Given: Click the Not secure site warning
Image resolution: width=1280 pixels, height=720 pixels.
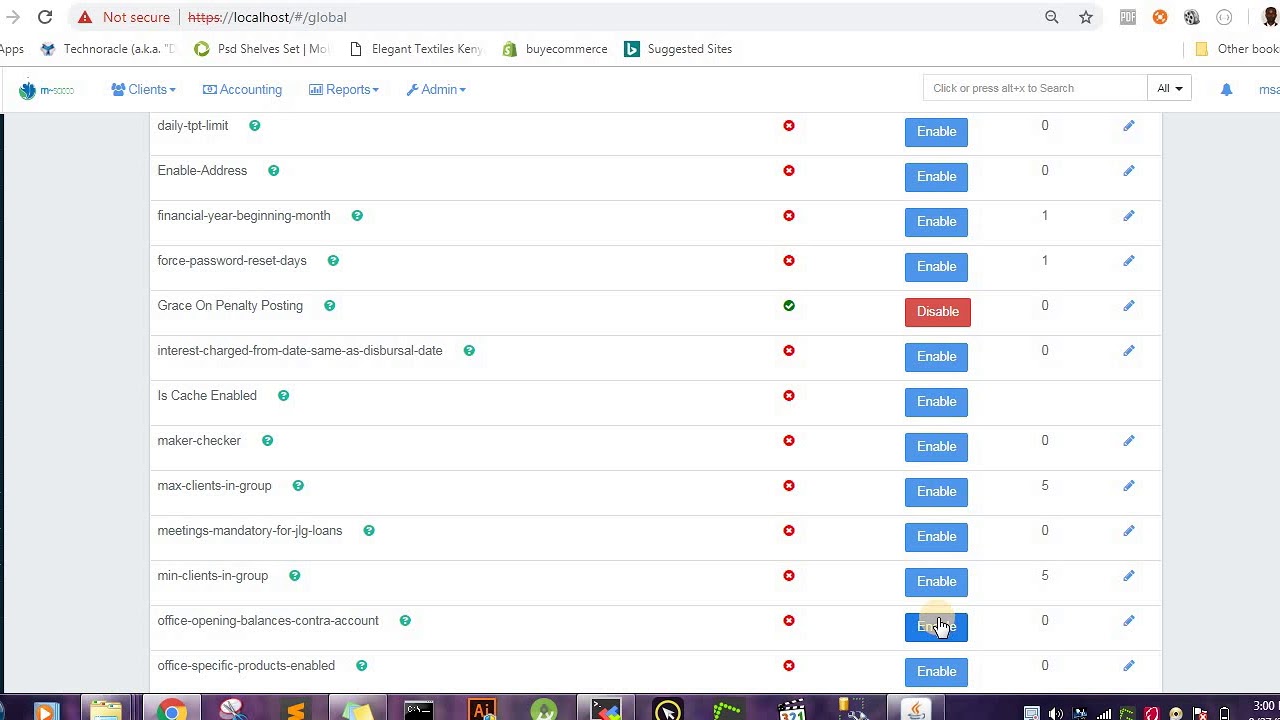Looking at the screenshot, I should point(124,17).
